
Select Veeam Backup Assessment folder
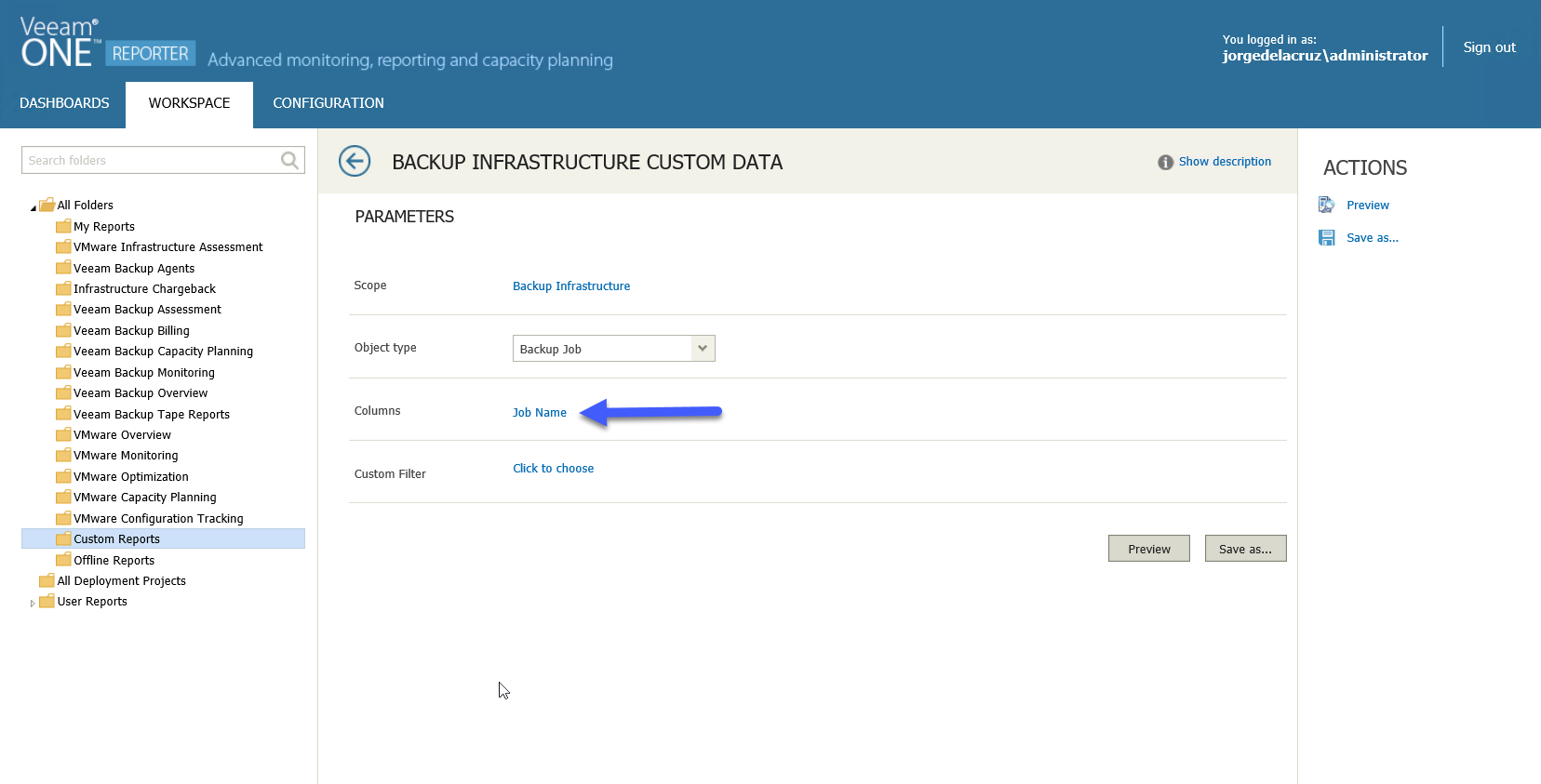(x=147, y=310)
